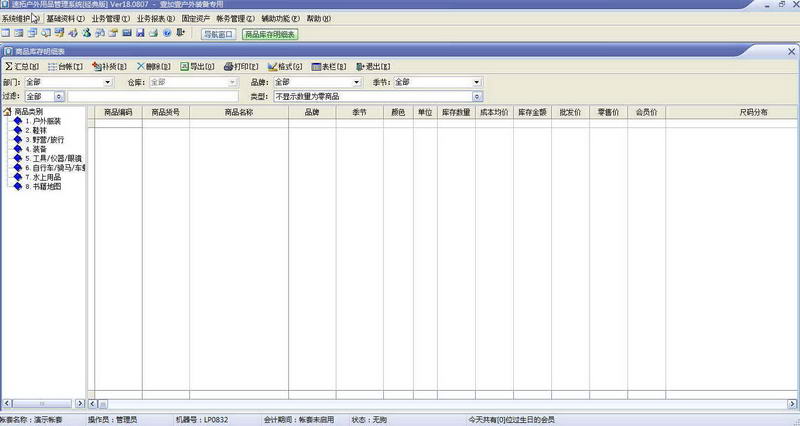Select 7. 水上用品 category in tree
800x426 pixels.
click(x=43, y=177)
